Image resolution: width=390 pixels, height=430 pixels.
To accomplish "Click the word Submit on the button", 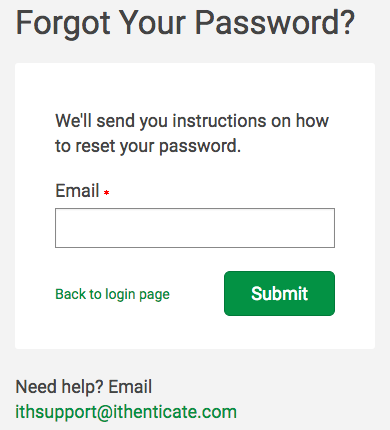I will pyautogui.click(x=279, y=293).
